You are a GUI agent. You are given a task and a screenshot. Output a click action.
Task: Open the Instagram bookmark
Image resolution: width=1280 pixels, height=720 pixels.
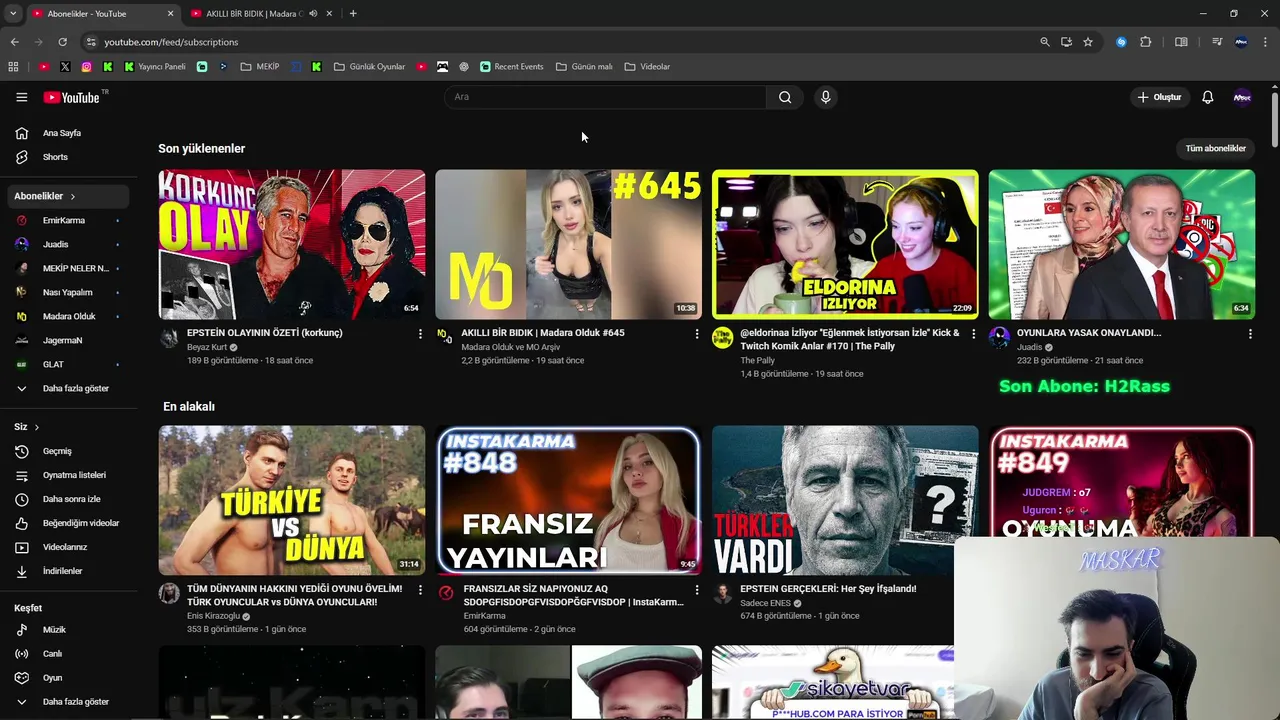click(x=87, y=67)
